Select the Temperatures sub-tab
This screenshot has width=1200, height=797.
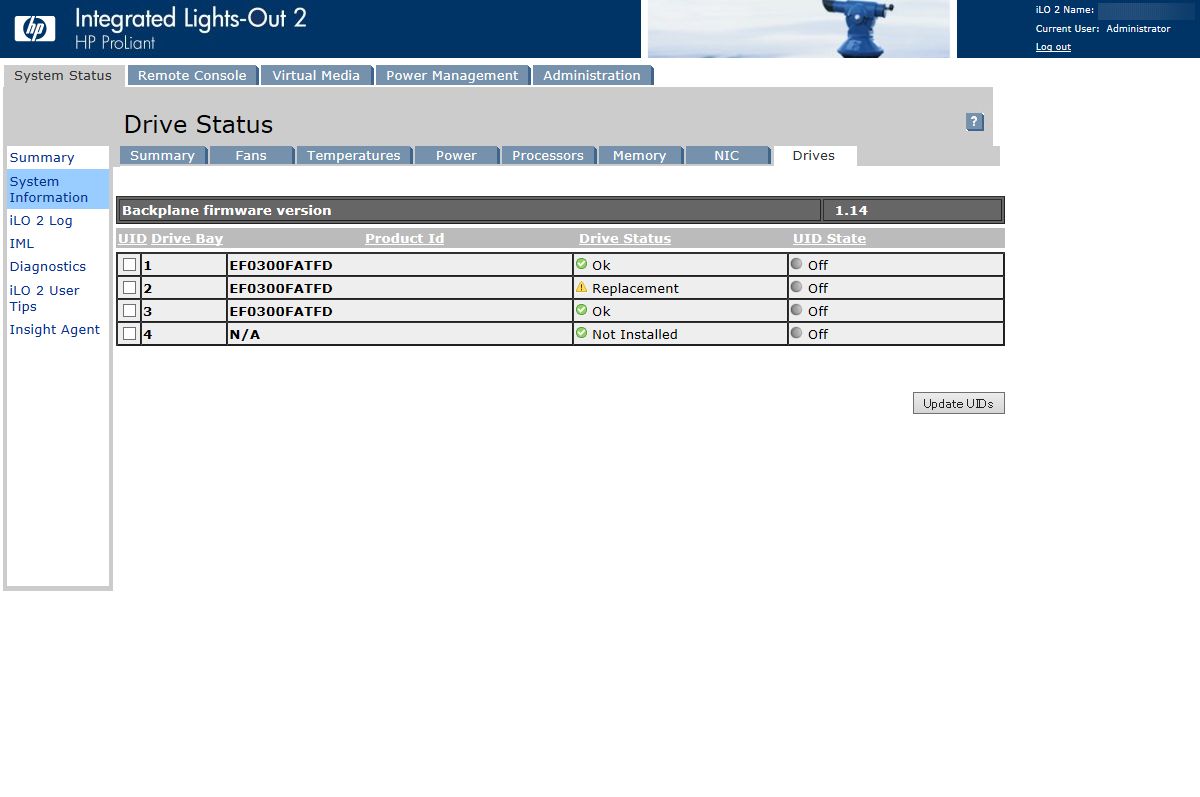353,155
